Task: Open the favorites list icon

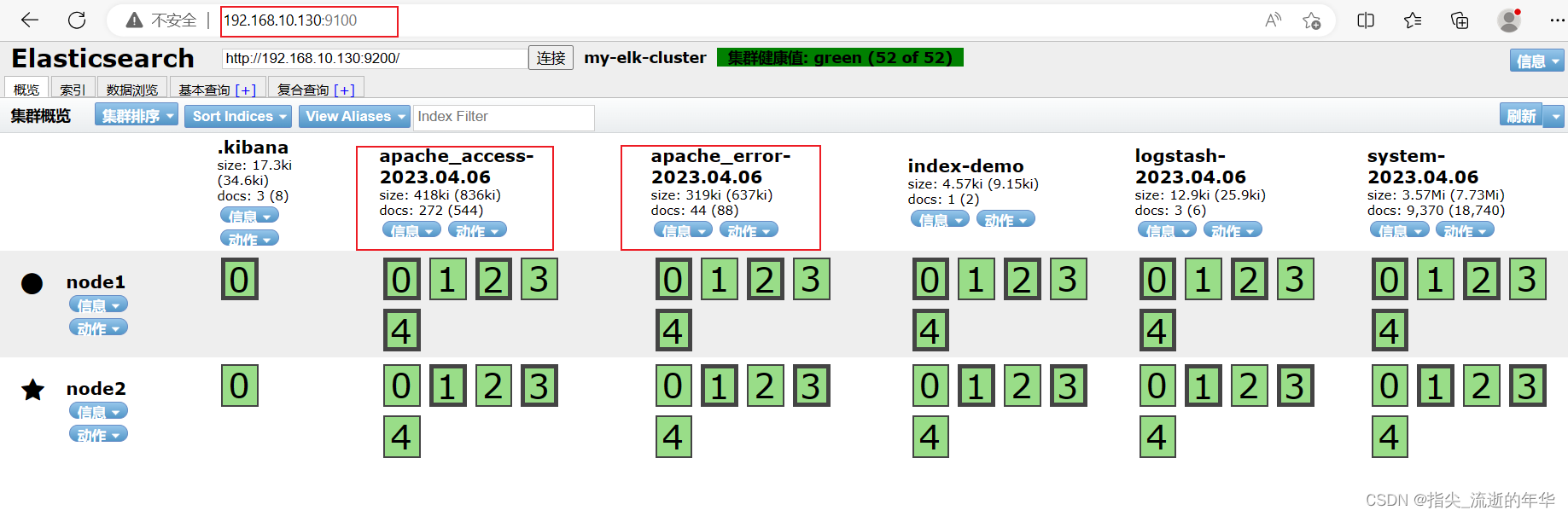Action: pyautogui.click(x=1413, y=20)
